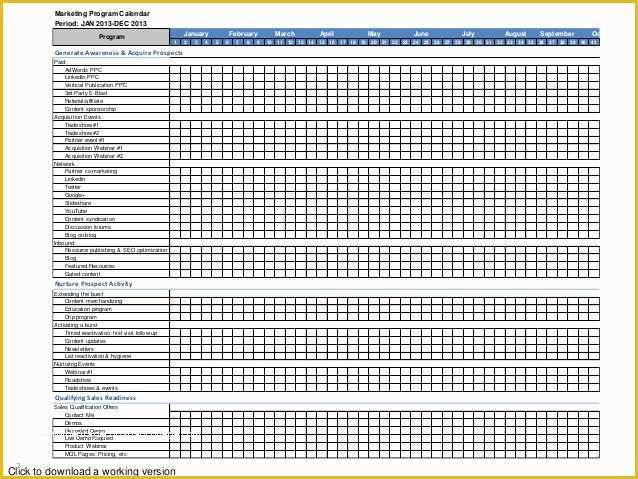Select the Qualifying Sales Readiness heading
The width and height of the screenshot is (638, 479).
click(x=95, y=398)
